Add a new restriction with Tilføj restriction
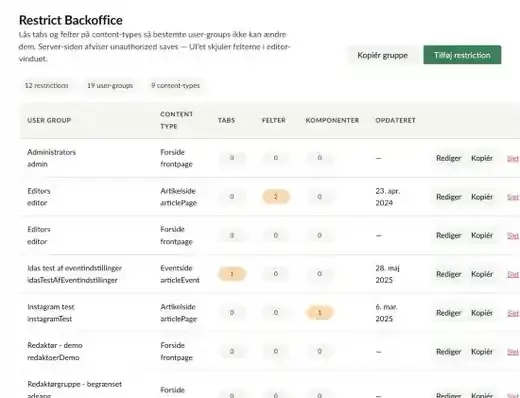Viewport: 520px width, 398px height. pyautogui.click(x=462, y=55)
